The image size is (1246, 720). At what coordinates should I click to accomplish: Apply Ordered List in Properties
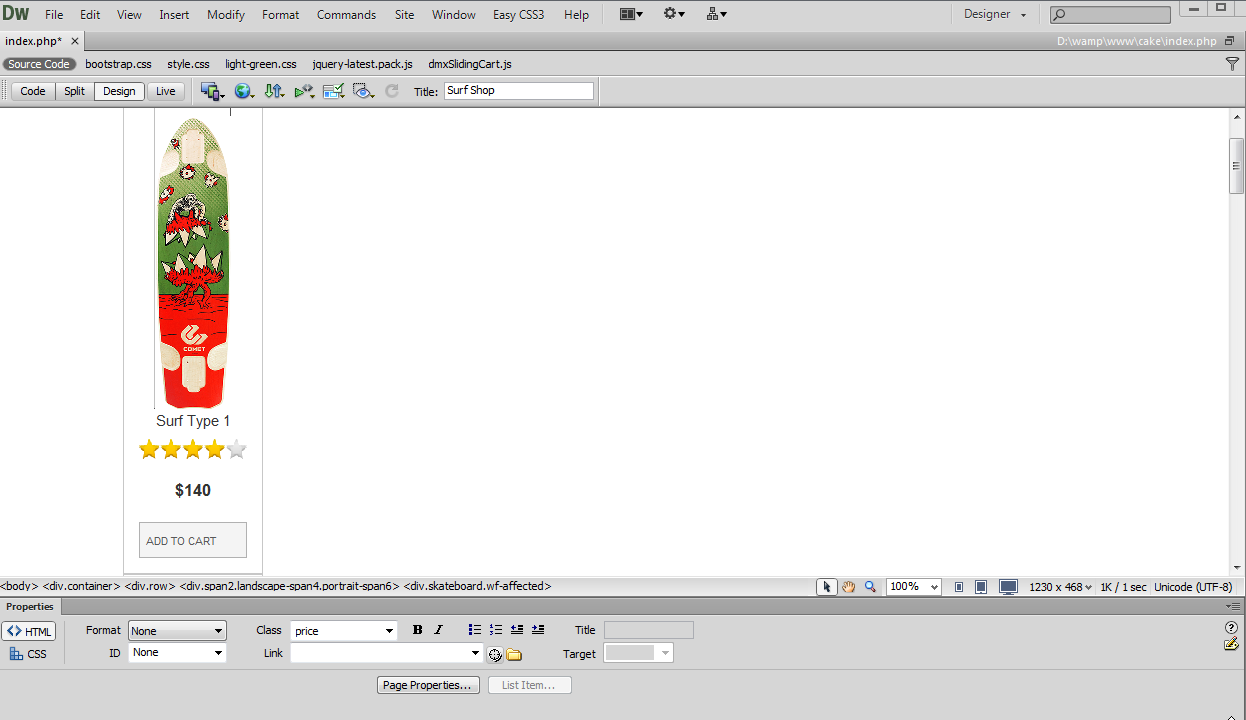click(496, 630)
